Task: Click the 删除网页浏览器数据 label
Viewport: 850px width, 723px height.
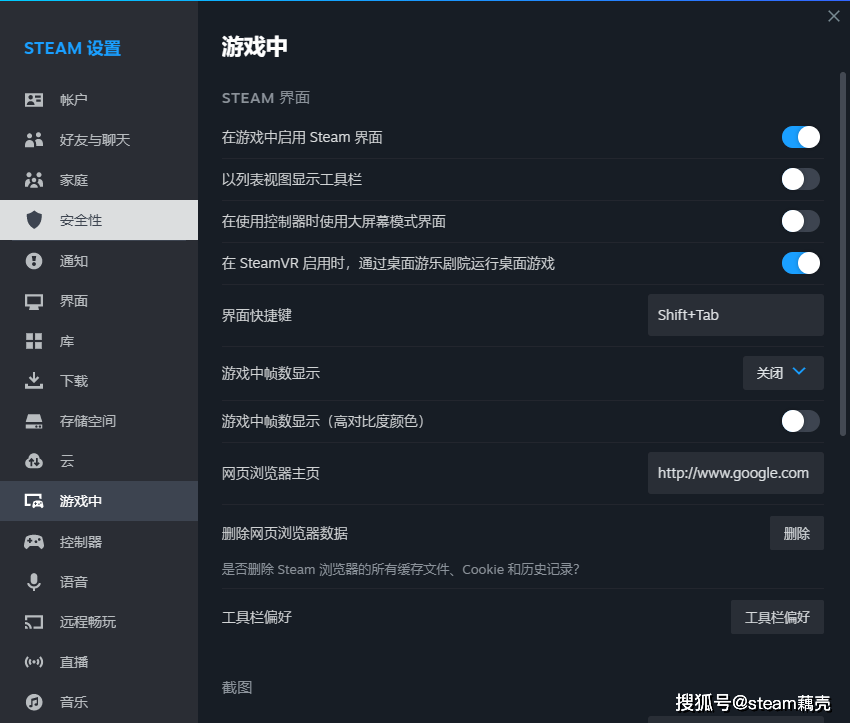Action: tap(285, 533)
